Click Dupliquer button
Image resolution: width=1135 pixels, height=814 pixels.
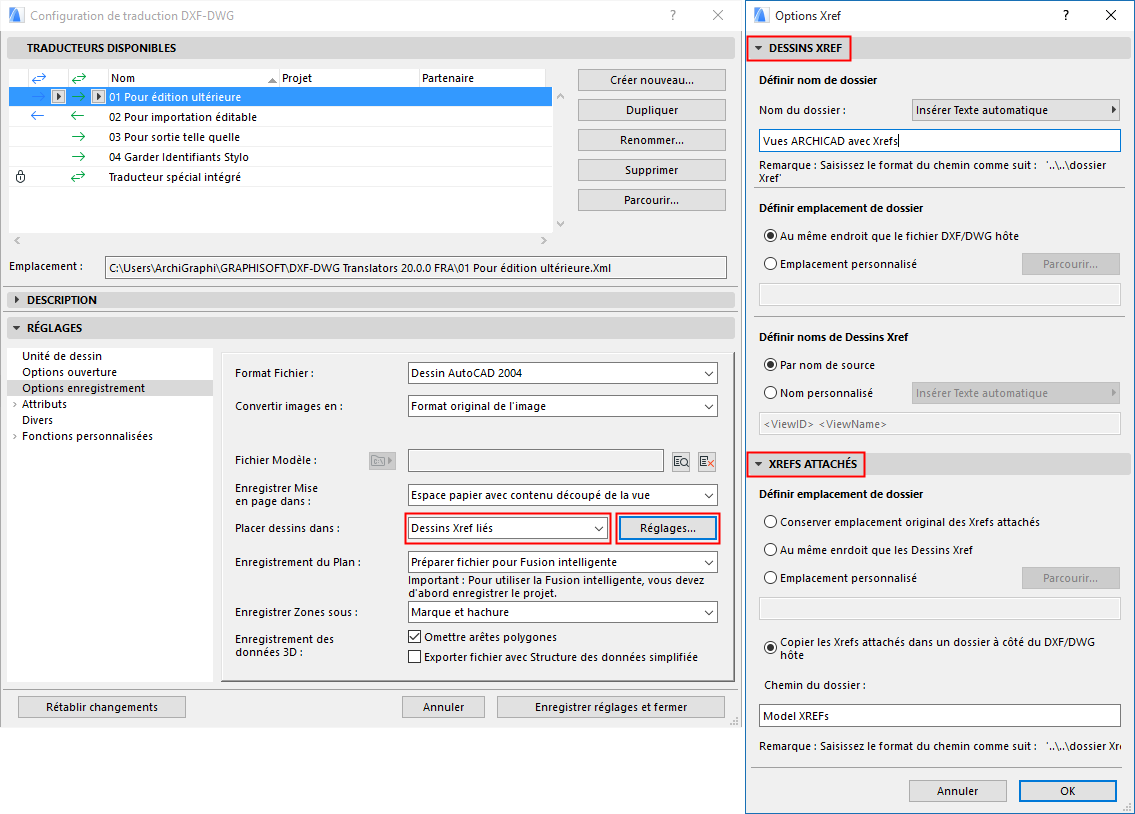point(651,110)
